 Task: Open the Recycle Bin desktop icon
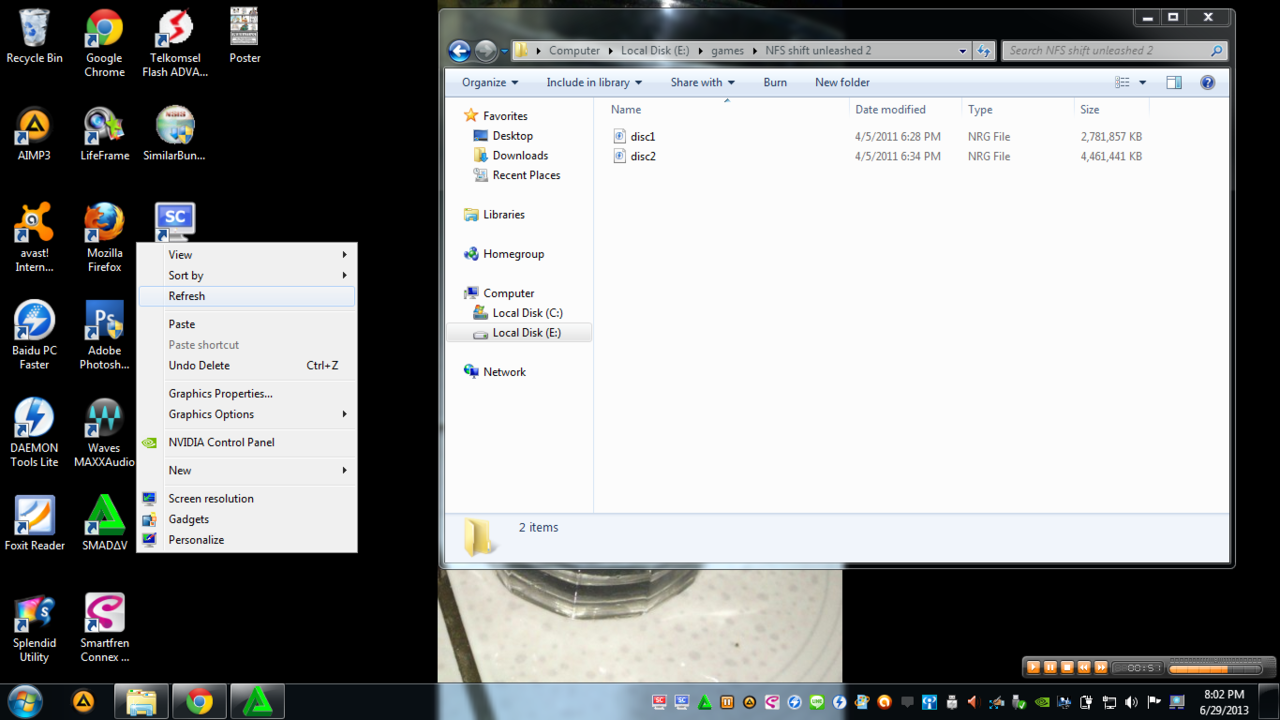[x=34, y=36]
